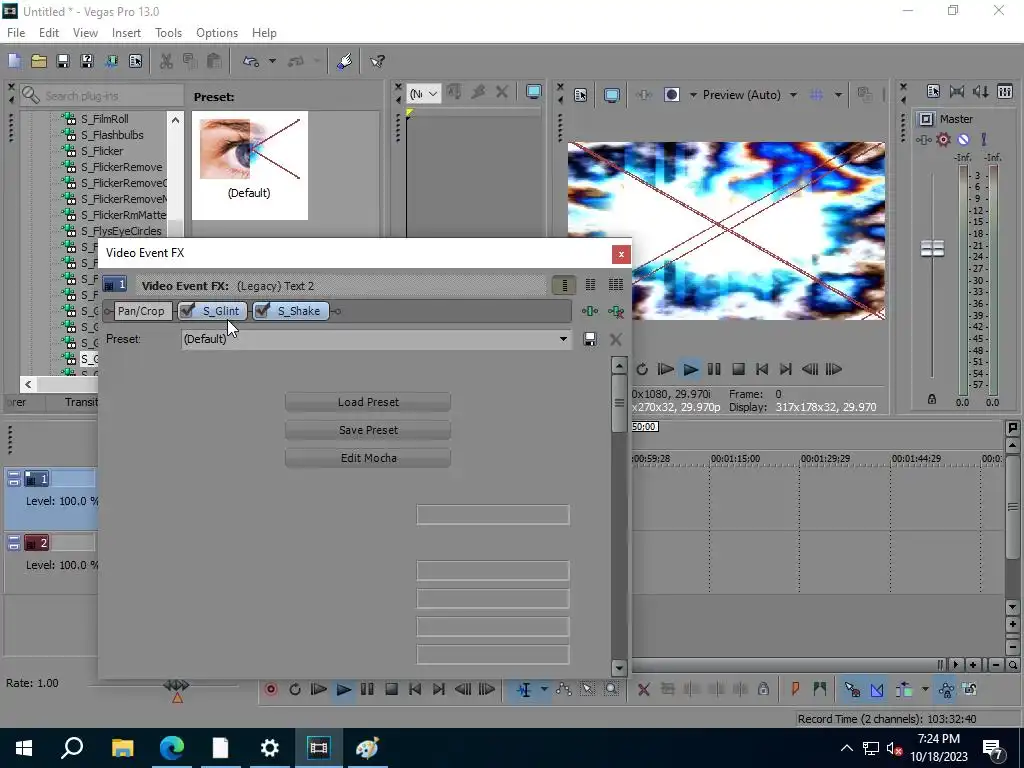Image resolution: width=1024 pixels, height=768 pixels.
Task: Open the Insert menu
Action: 126,33
